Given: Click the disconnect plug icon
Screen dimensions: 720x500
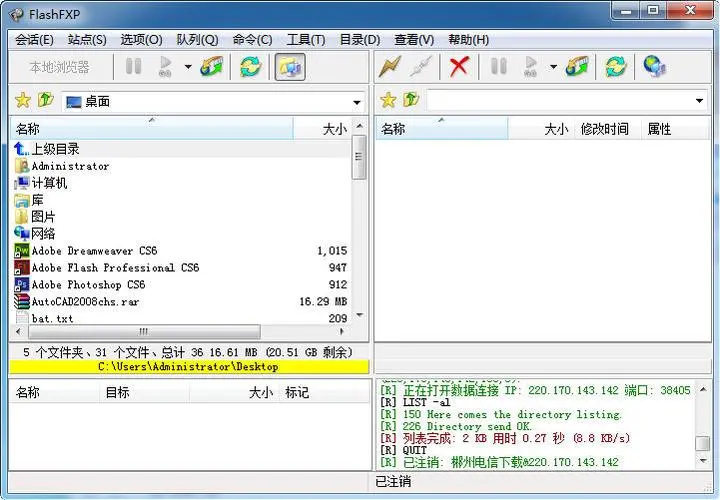Looking at the screenshot, I should tap(421, 67).
